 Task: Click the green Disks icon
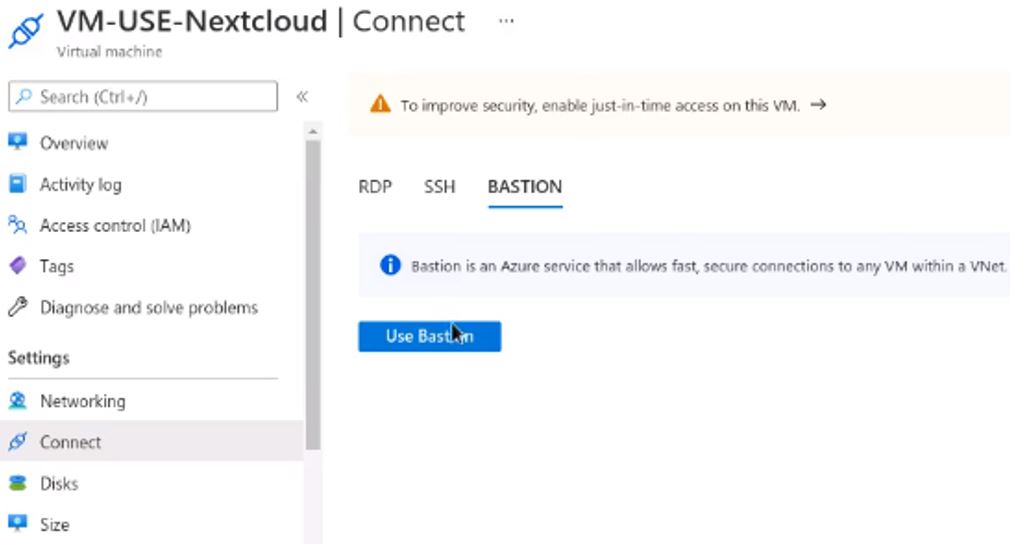[17, 483]
